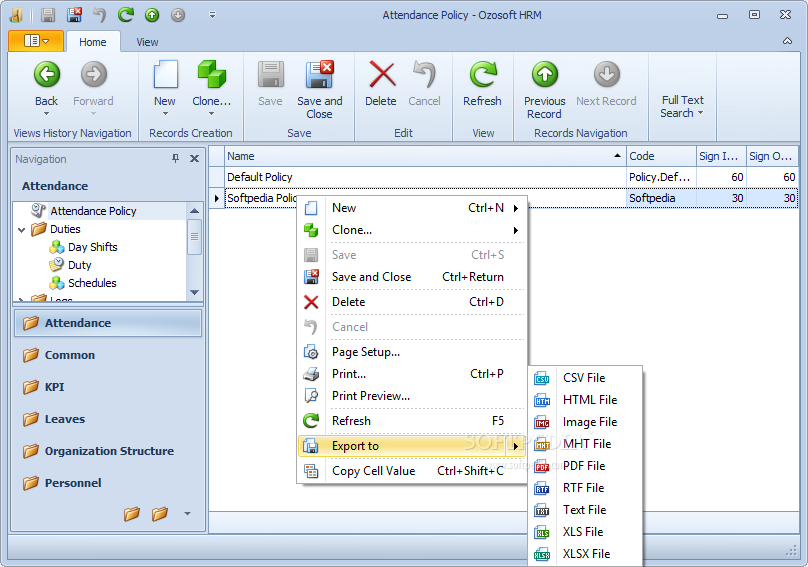Open the Clone... dropdown arrow in ribbon

tap(211, 114)
